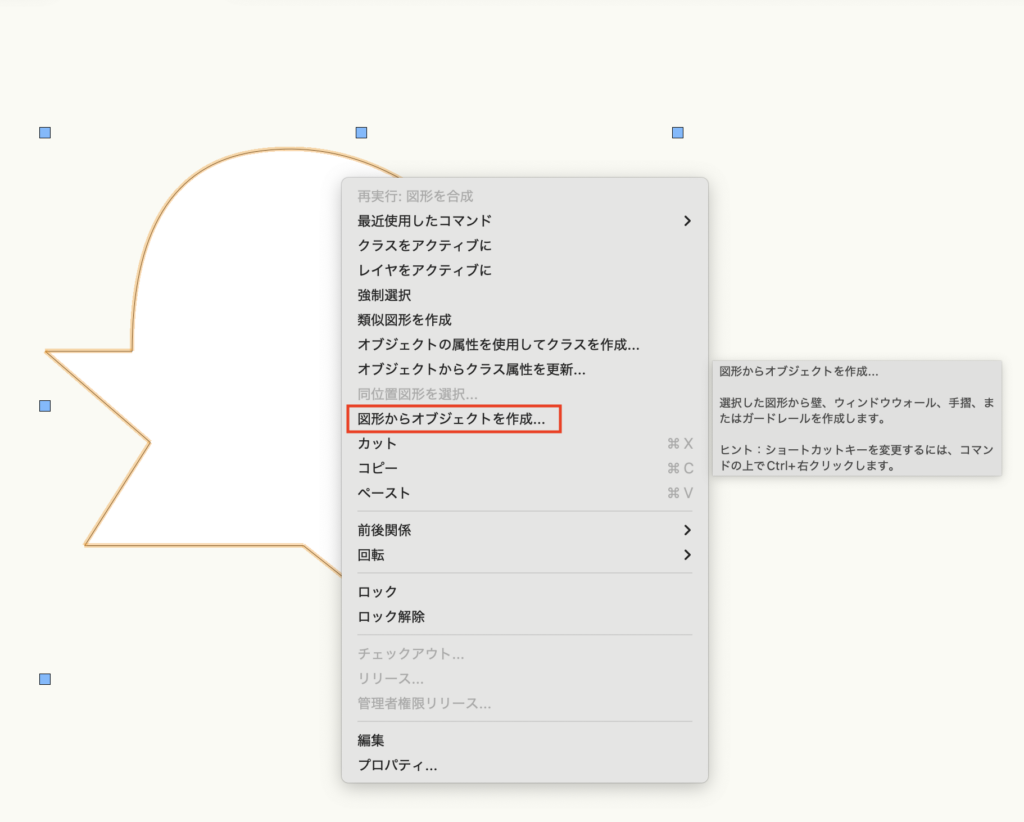Click the top-center blue selection handle
This screenshot has width=1024, height=822.
(x=361, y=132)
